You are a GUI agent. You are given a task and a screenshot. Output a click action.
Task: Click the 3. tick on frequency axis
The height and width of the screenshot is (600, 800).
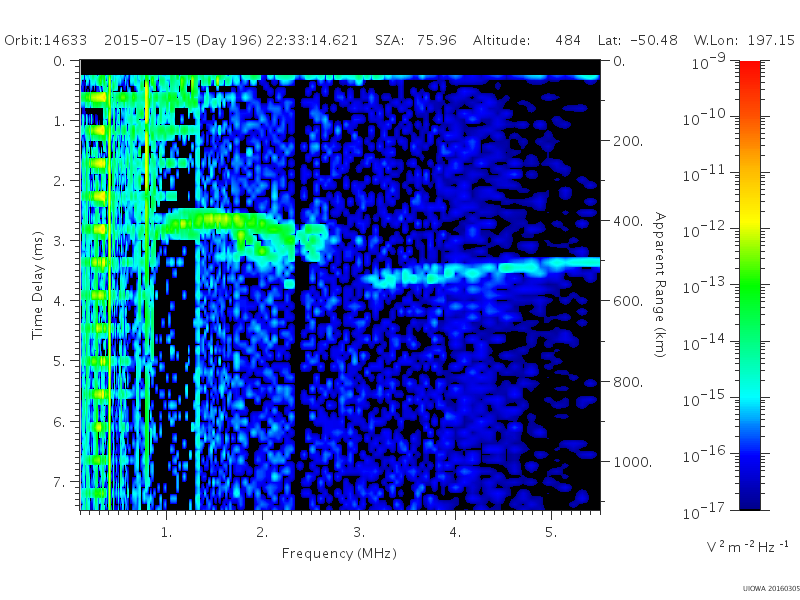pos(359,533)
